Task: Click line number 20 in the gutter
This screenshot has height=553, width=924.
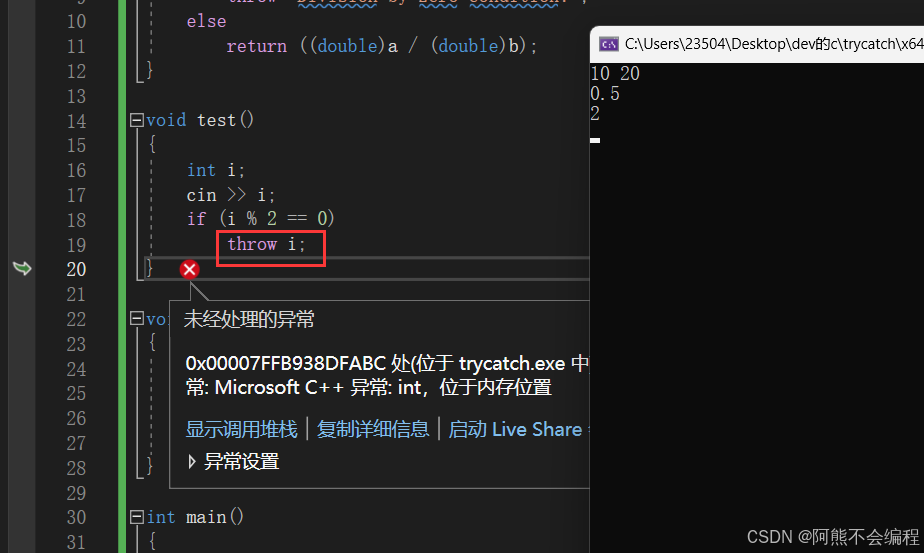Action: coord(76,269)
